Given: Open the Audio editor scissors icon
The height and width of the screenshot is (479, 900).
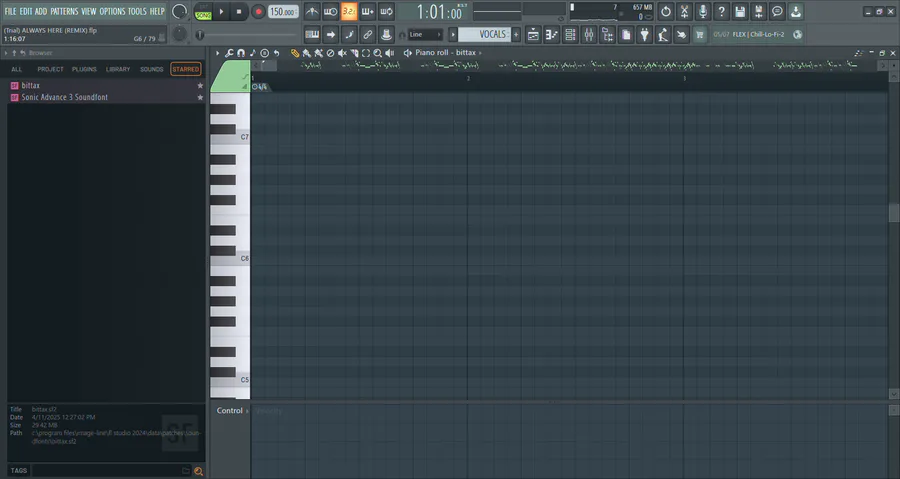Looking at the screenshot, I should point(684,11).
